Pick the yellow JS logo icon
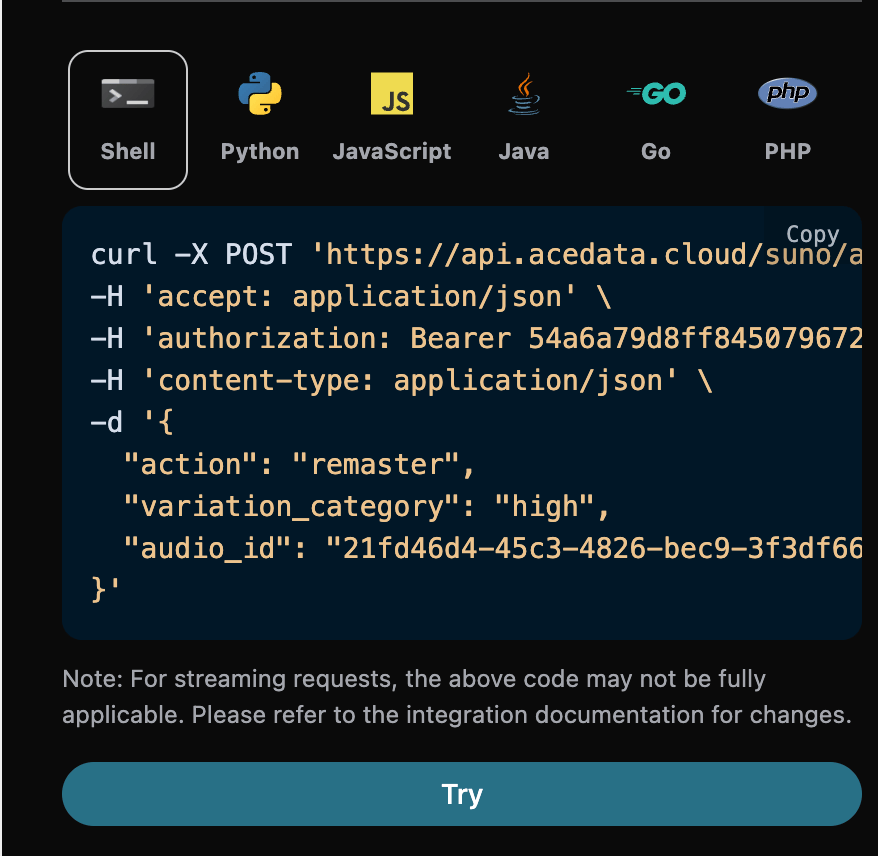Viewport: 878px width, 856px height. pyautogui.click(x=392, y=94)
